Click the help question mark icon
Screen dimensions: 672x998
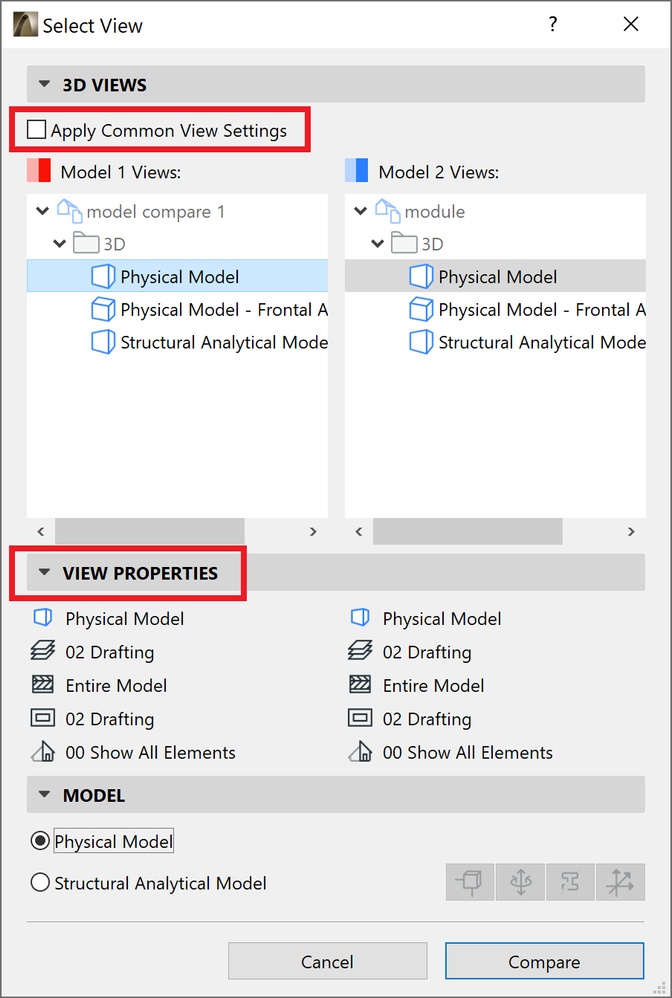[x=553, y=25]
